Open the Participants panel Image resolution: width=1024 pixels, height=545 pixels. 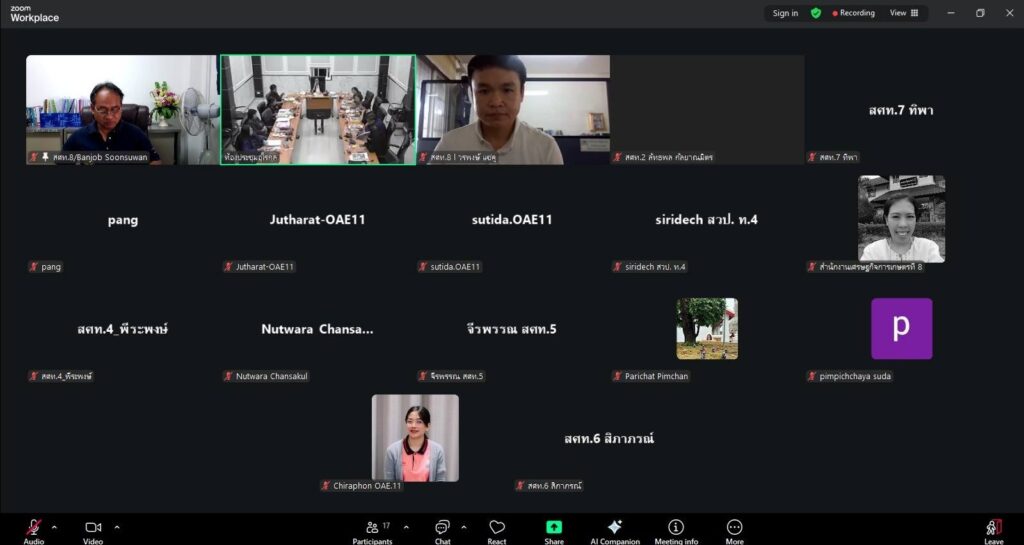(372, 529)
